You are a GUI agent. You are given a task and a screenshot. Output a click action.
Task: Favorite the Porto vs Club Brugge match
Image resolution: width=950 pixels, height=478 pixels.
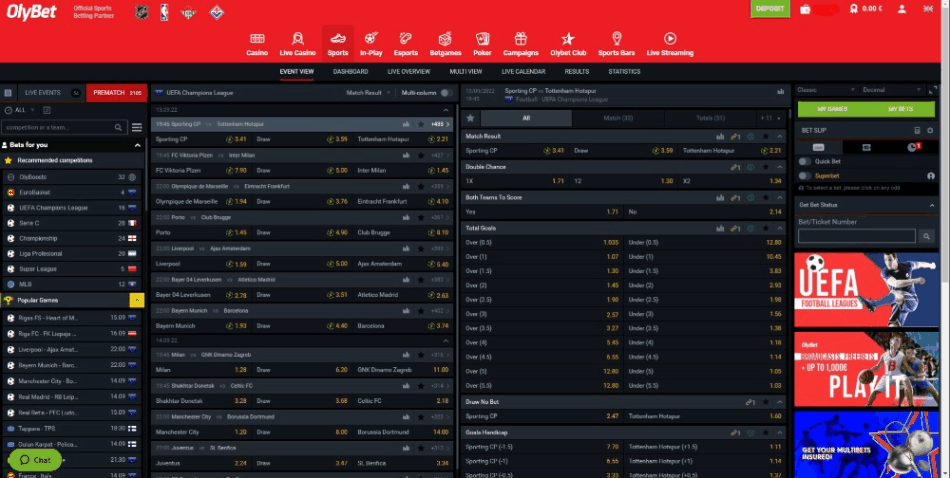tap(420, 217)
